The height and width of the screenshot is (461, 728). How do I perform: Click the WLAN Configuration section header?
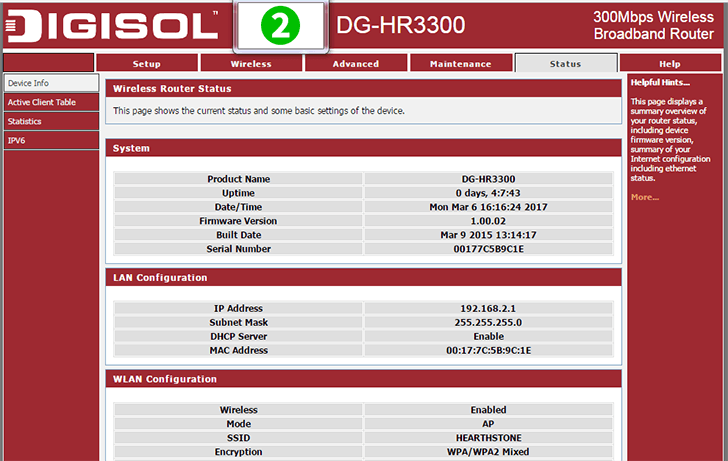point(364,379)
